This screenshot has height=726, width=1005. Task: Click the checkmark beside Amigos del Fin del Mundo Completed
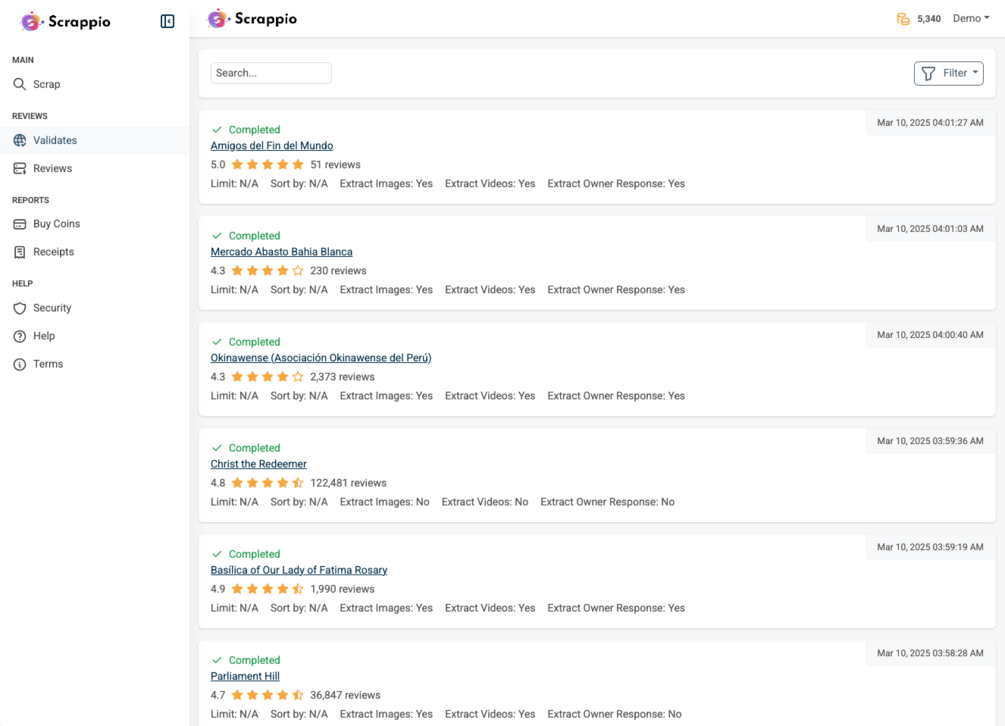click(217, 129)
